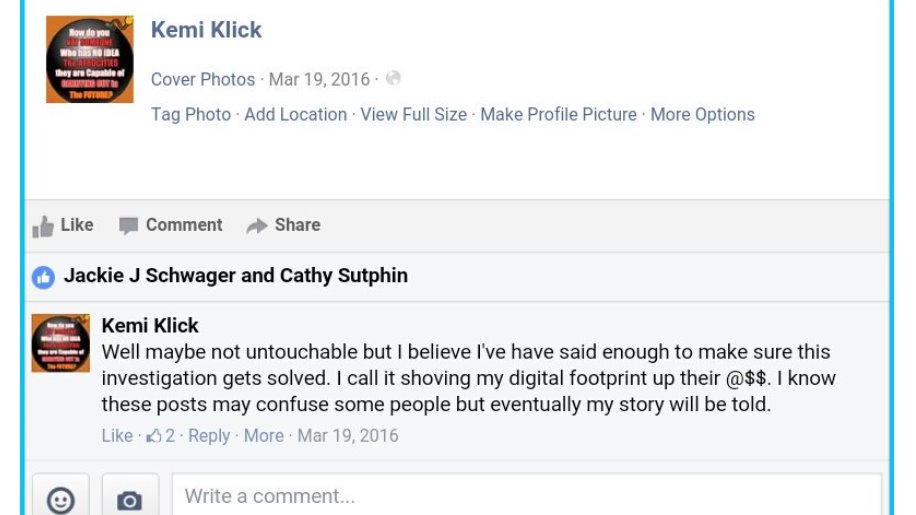Click the Share arrow icon
This screenshot has height=515, width=916.
point(257,226)
